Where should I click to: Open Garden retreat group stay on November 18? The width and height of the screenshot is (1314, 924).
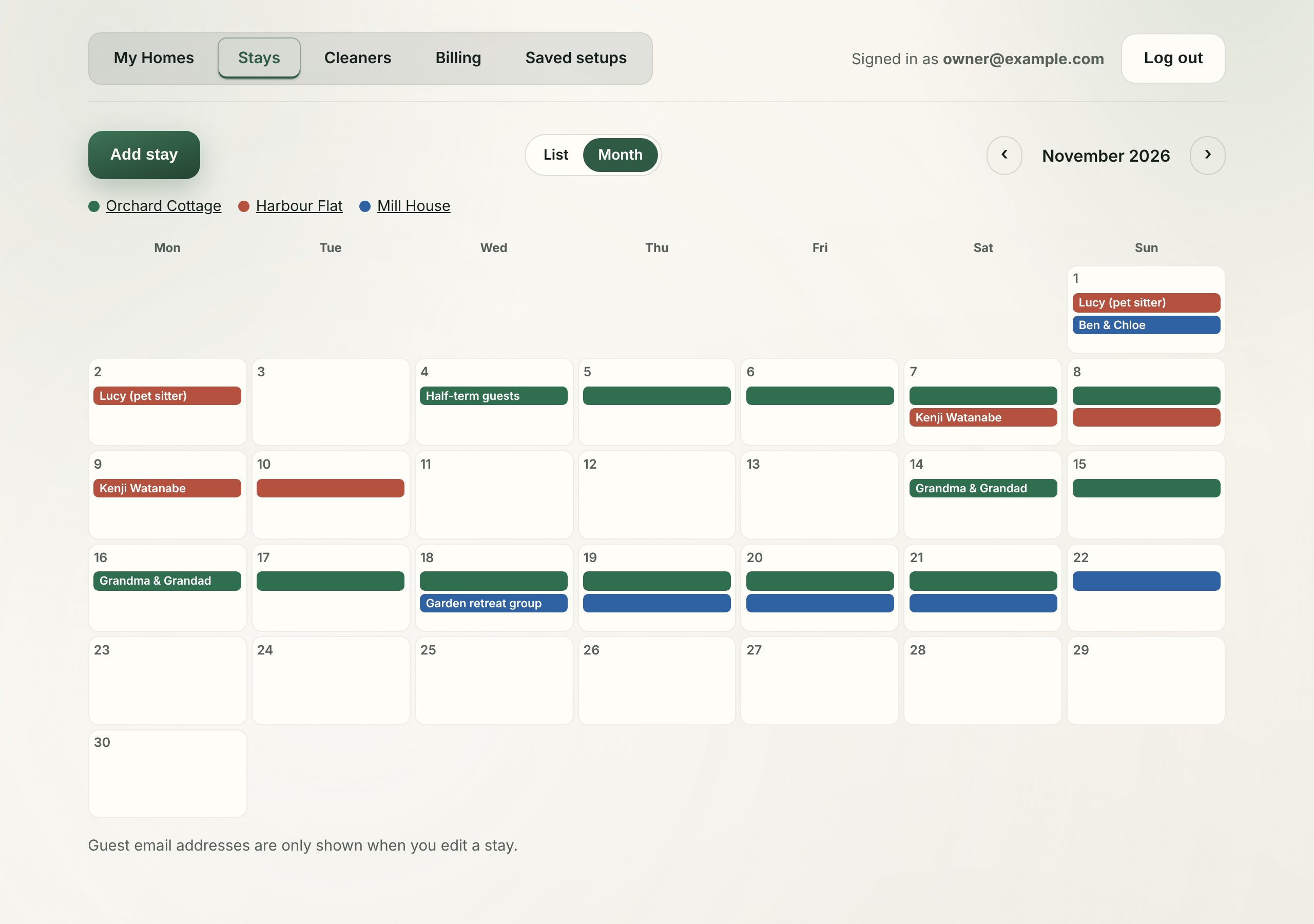click(493, 603)
